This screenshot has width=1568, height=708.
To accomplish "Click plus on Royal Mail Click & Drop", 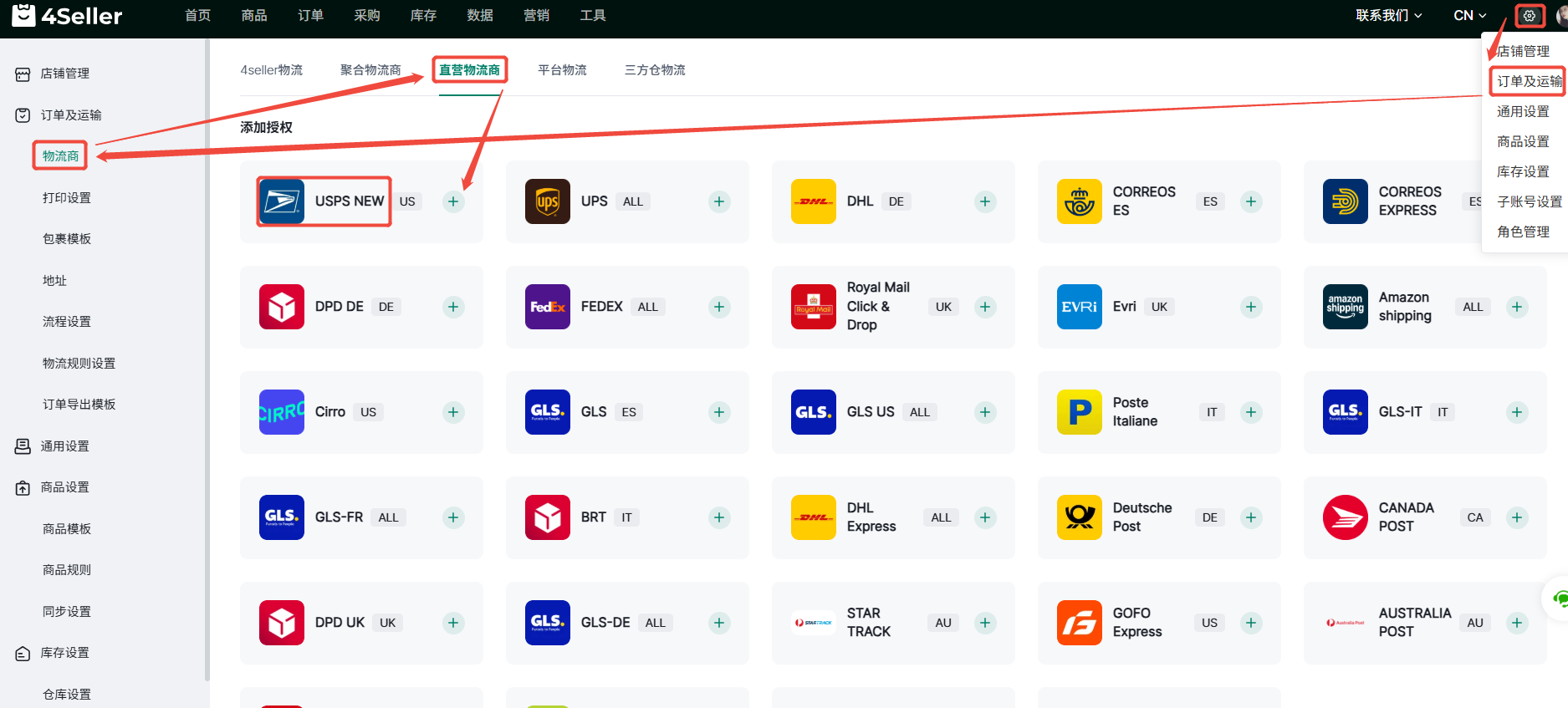I will pos(985,307).
